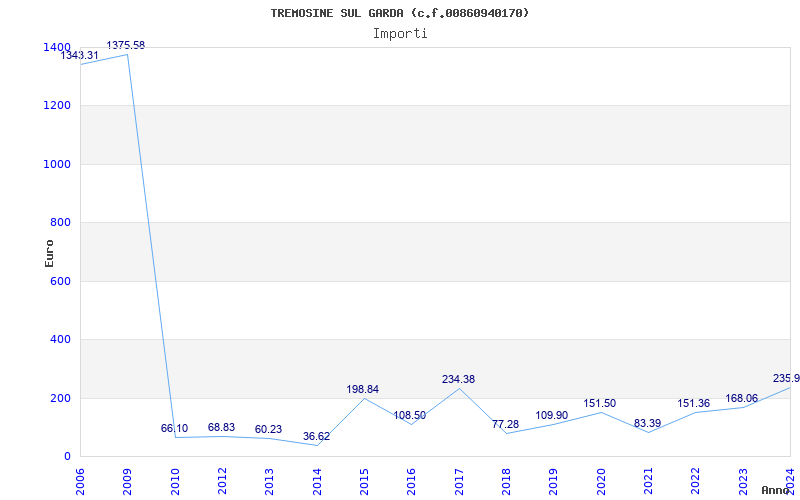This screenshot has height=500, width=800.
Task: Click x-axis year 2017
Action: [x=459, y=481]
